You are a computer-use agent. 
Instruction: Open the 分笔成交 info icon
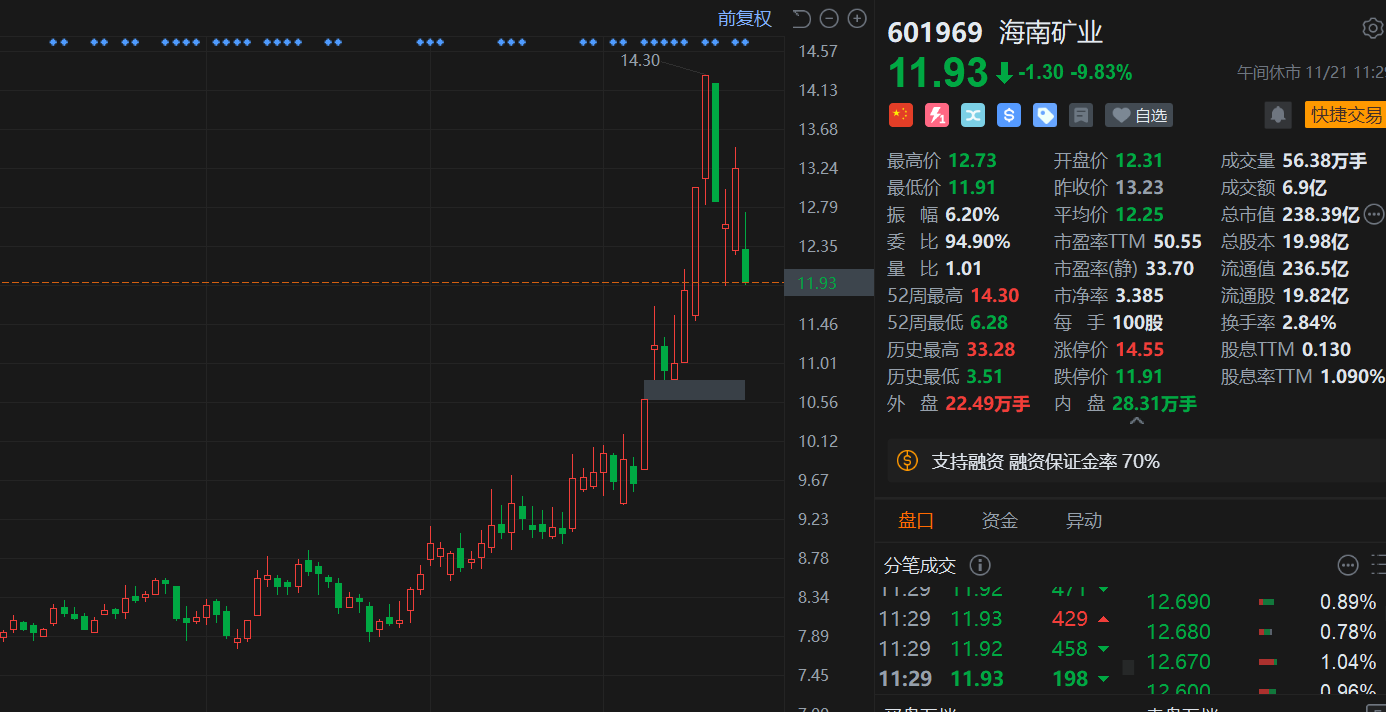click(980, 565)
